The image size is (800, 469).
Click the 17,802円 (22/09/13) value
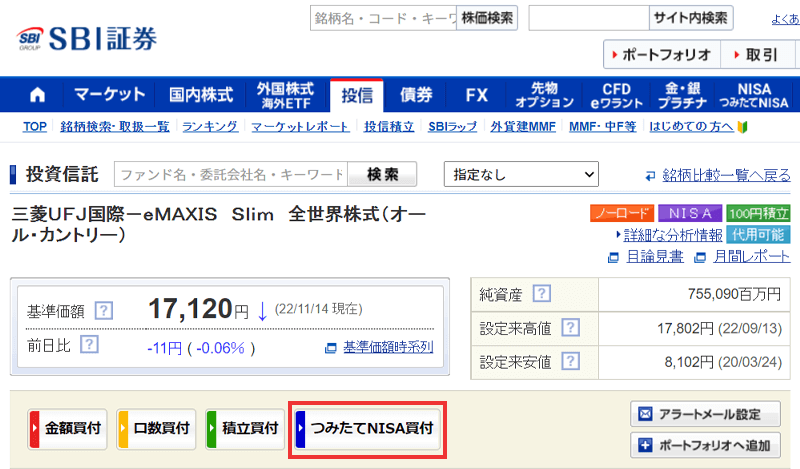tap(719, 328)
